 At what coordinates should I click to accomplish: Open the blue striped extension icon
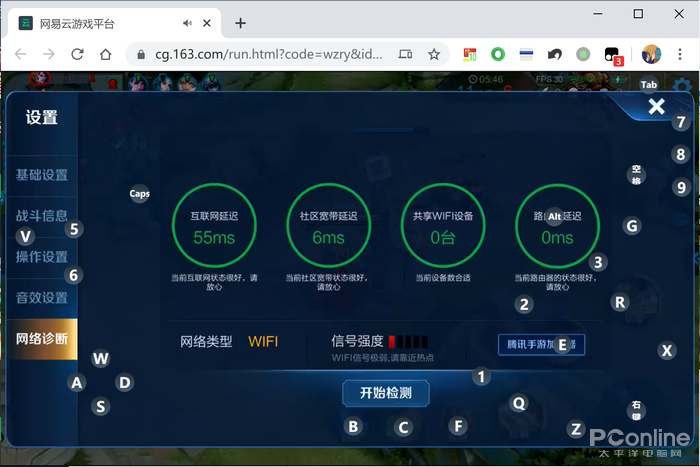point(526,54)
